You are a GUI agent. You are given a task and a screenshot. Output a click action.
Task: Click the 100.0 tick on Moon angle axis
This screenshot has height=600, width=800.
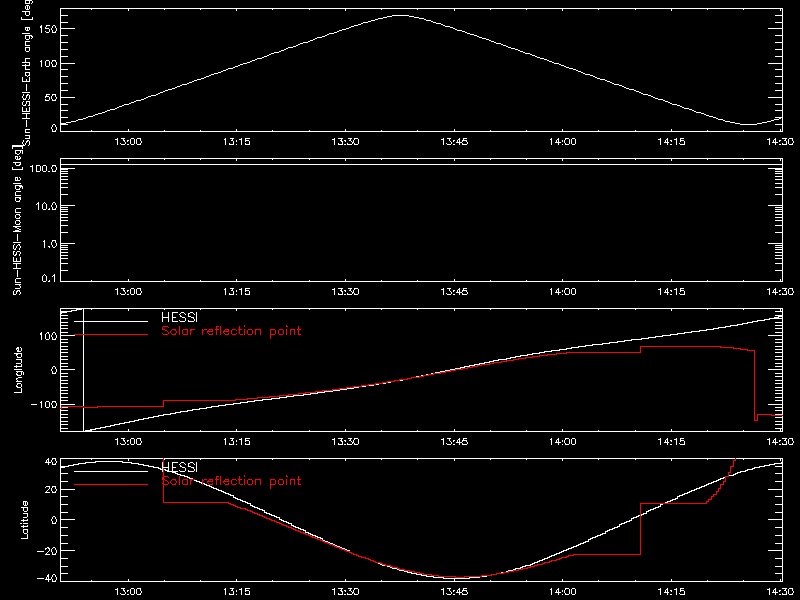(43, 168)
